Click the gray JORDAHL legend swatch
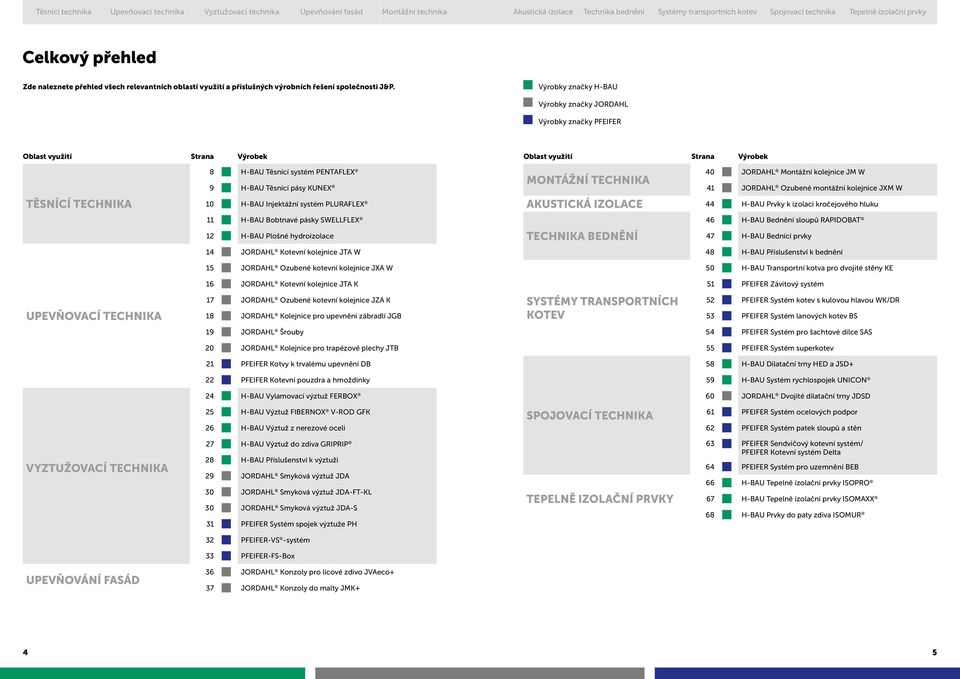This screenshot has width=960, height=679. [x=528, y=102]
